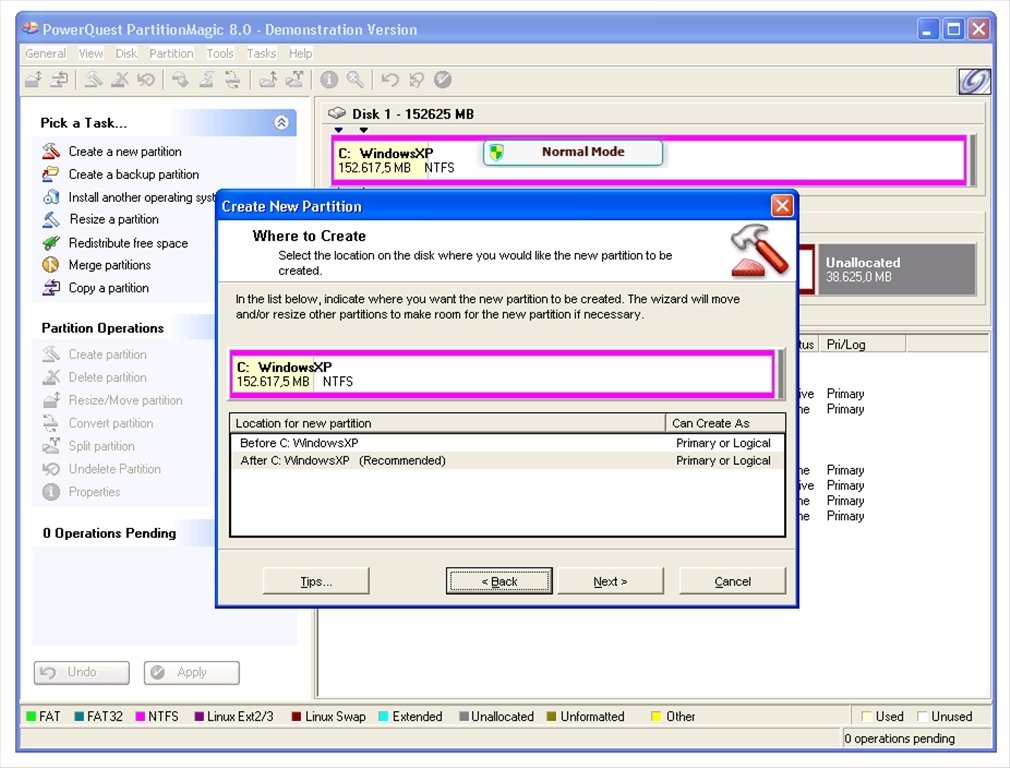1010x768 pixels.
Task: Click the Copy a partition task icon
Action: click(51, 288)
